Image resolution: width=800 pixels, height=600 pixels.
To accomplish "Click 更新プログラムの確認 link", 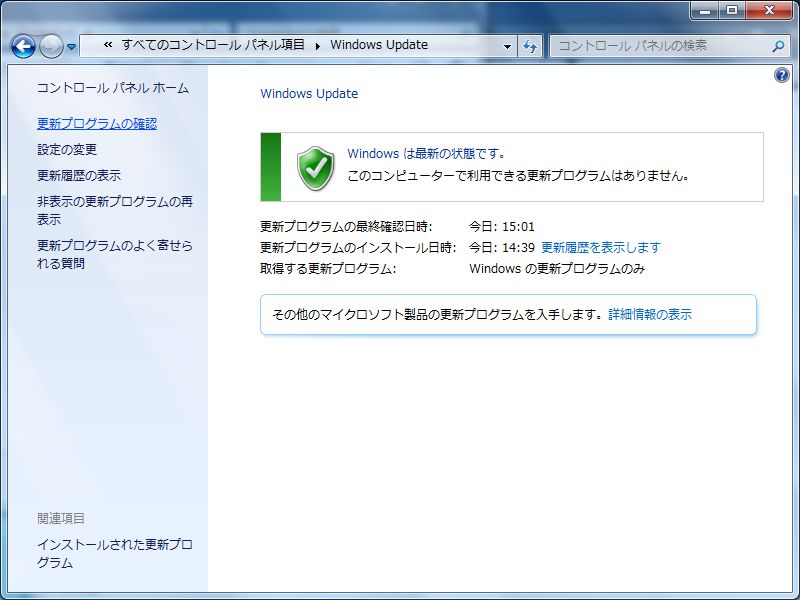I will [x=97, y=123].
